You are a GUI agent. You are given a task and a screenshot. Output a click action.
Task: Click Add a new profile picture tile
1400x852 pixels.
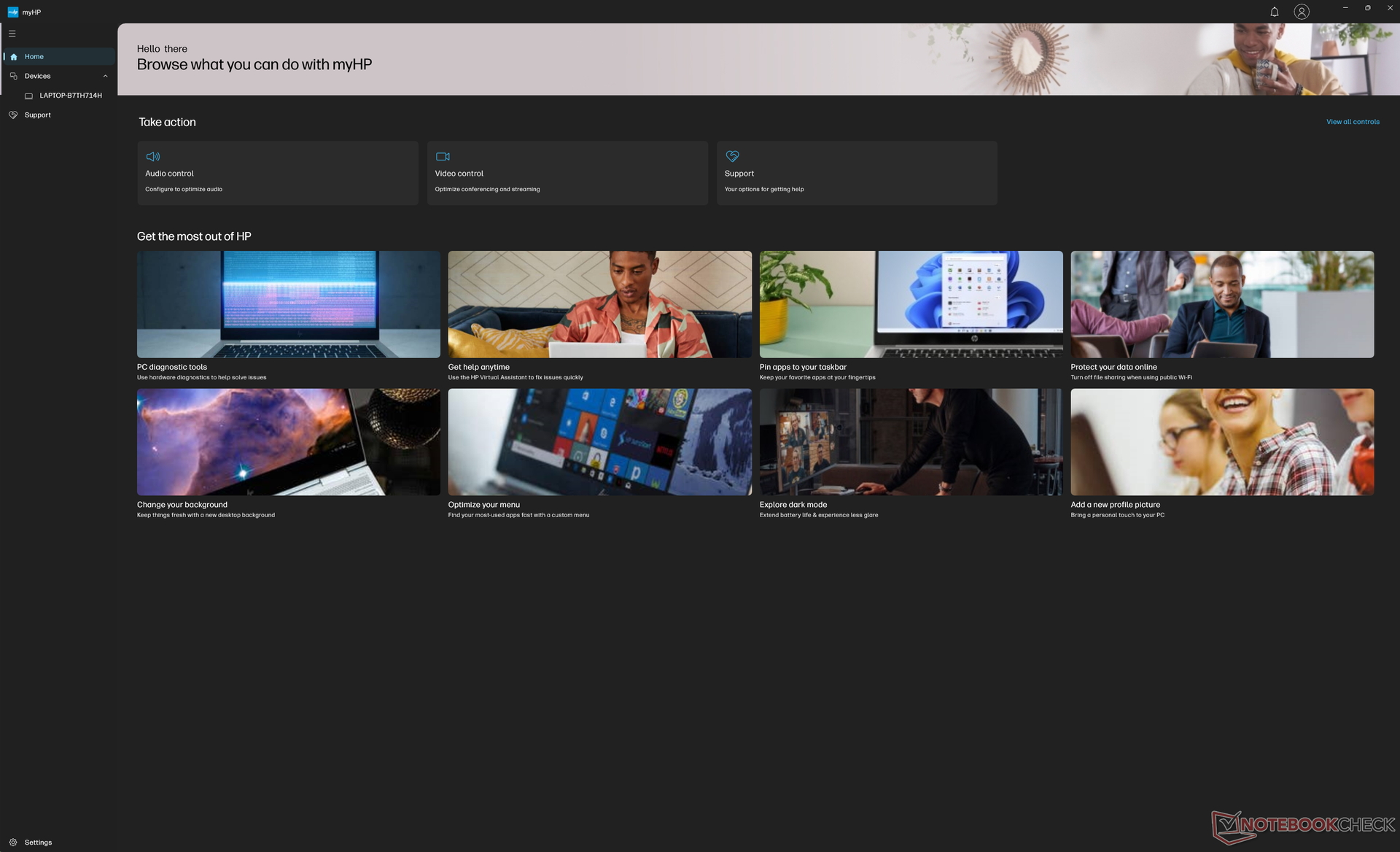click(x=1221, y=441)
